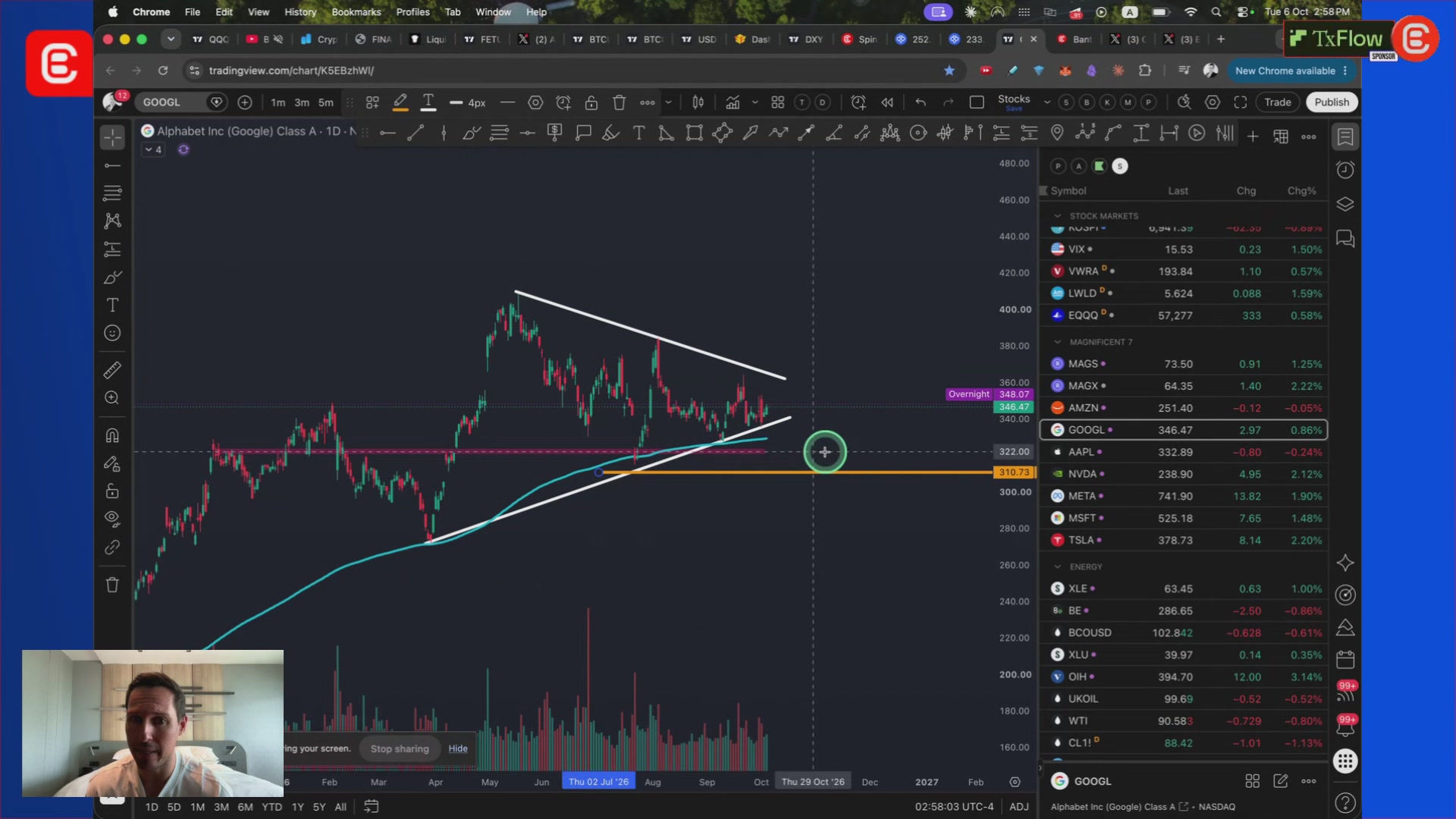
Task: Select the Text tool in left sidebar
Action: (x=112, y=305)
